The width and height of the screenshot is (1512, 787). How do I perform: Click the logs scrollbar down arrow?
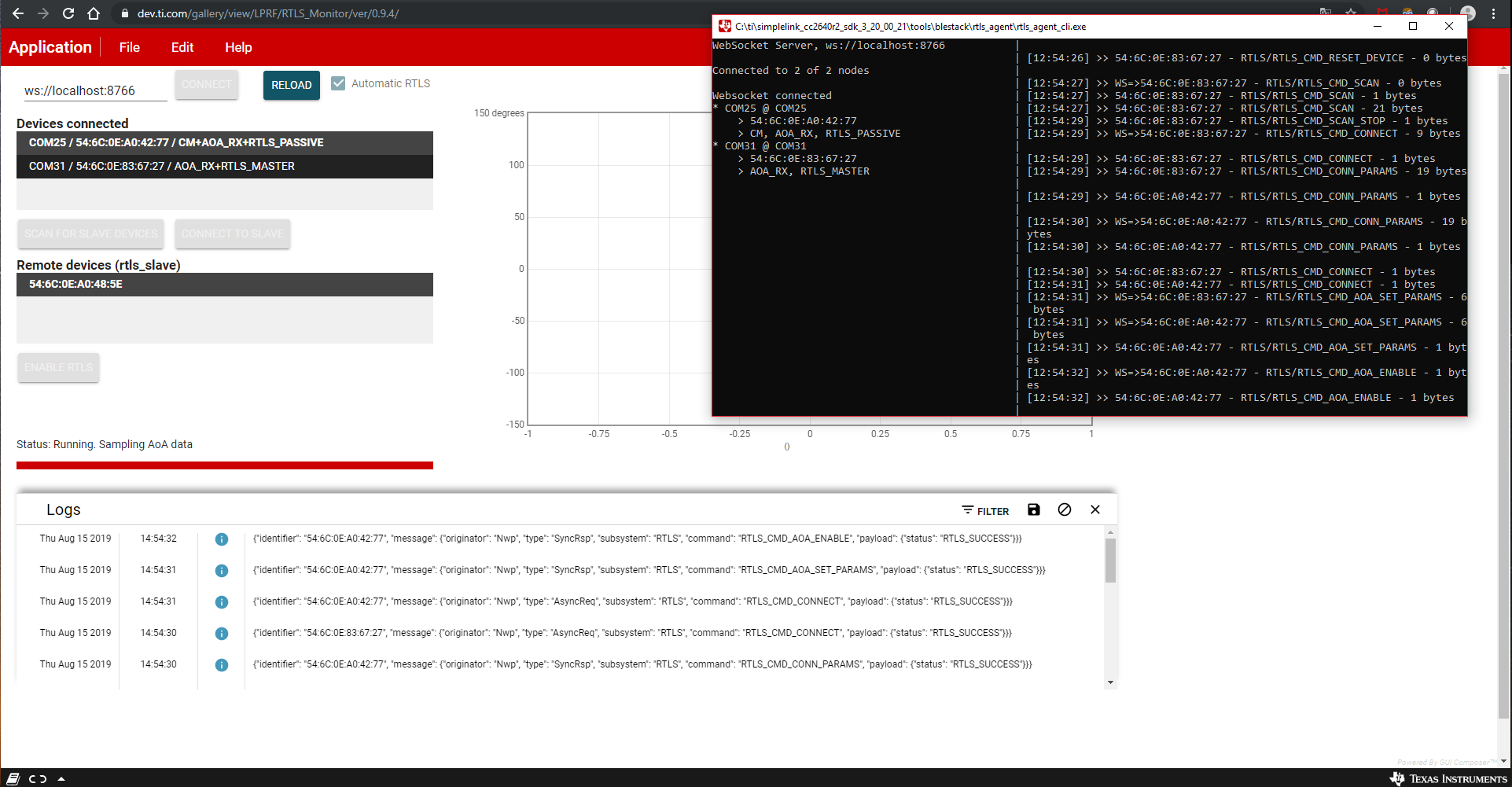tap(1110, 682)
